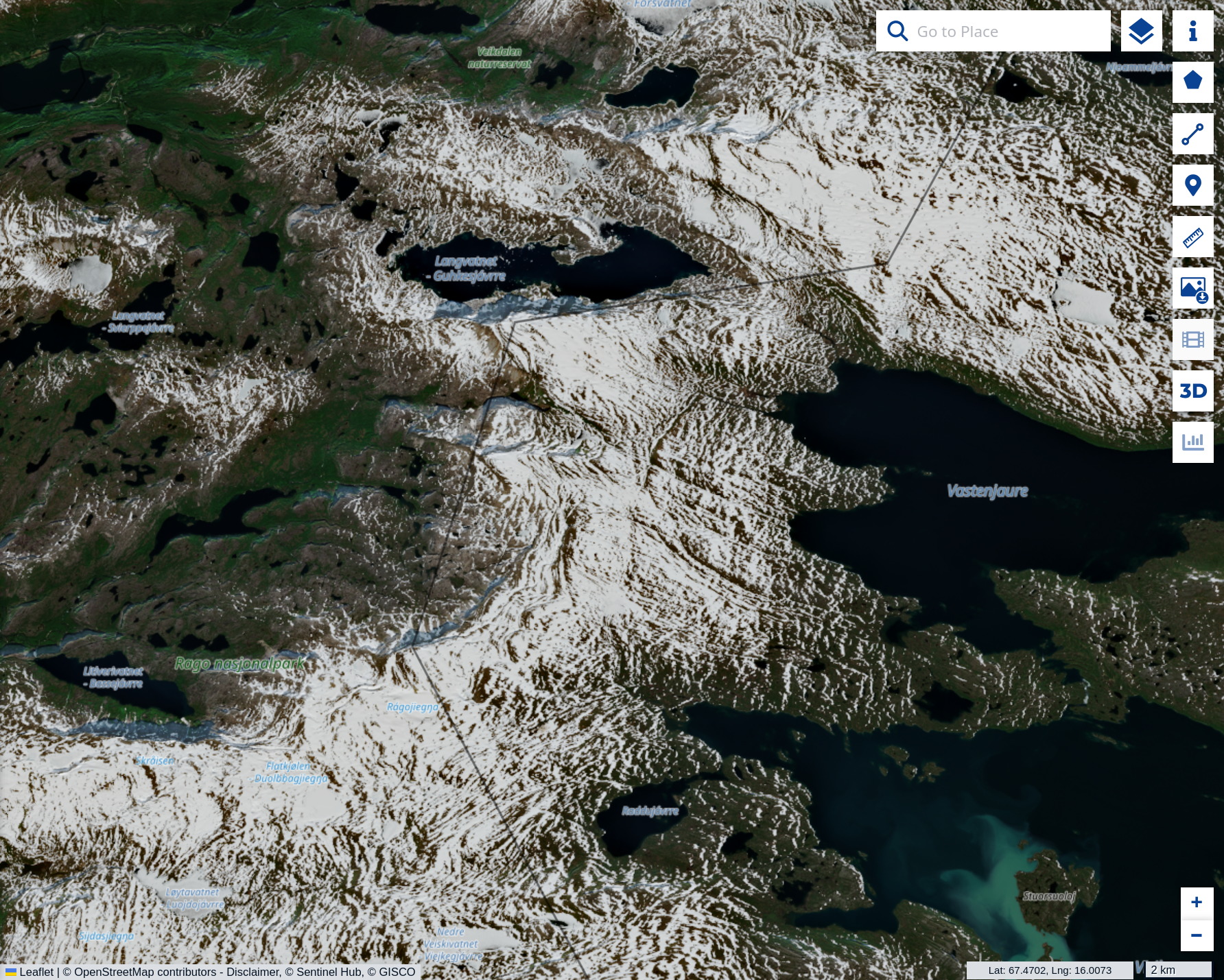Open the layers panel
This screenshot has width=1224, height=980.
[x=1139, y=31]
